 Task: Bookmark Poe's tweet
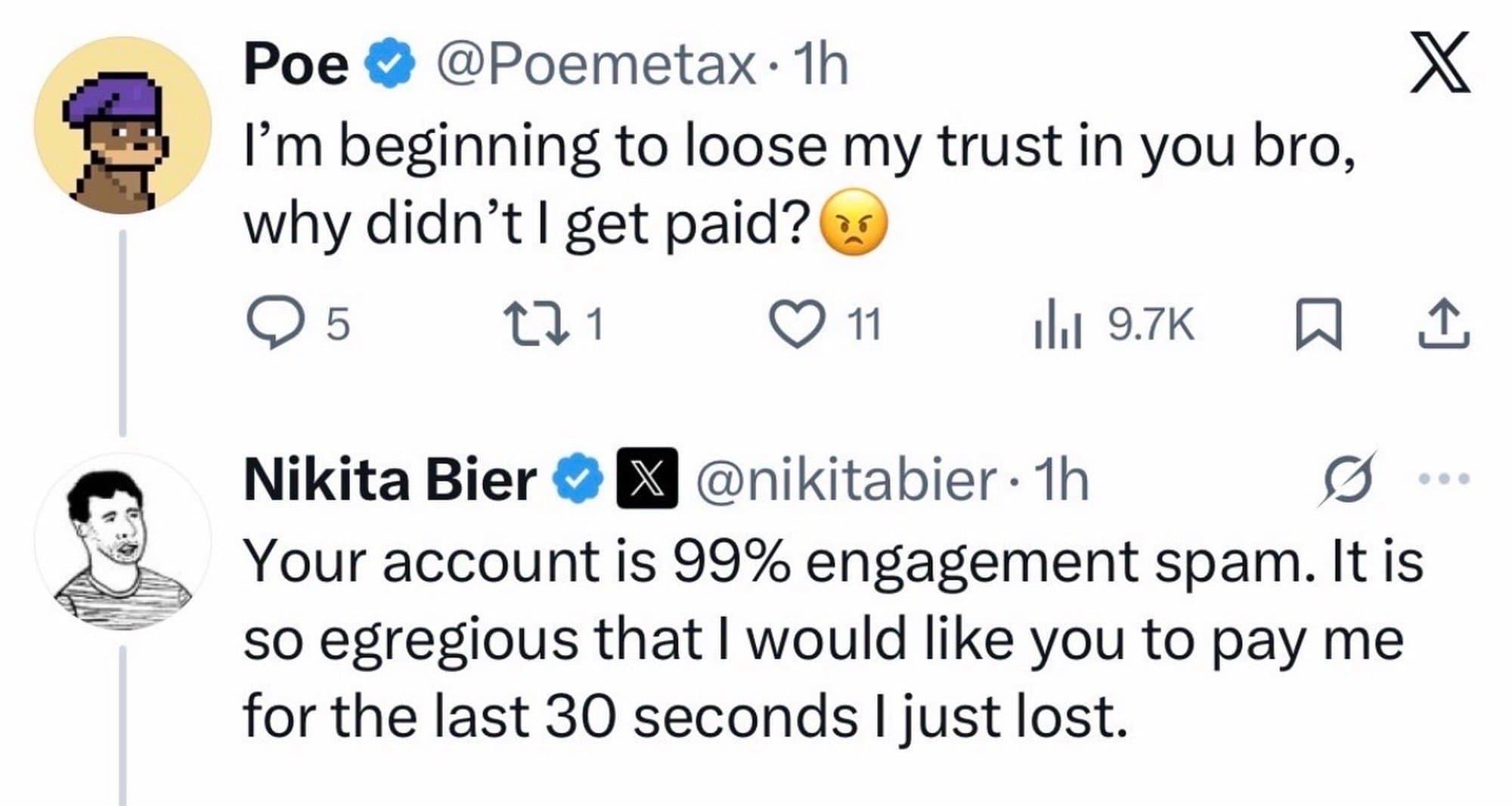tap(1318, 325)
